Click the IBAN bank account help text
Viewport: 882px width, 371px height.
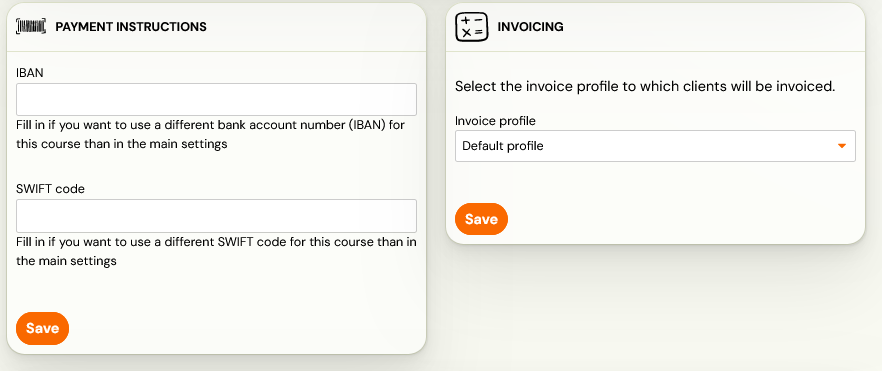click(210, 134)
